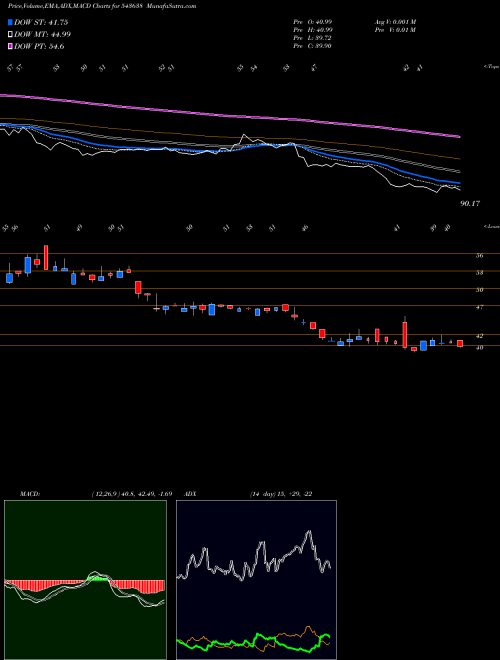Click the 'Avg V: 0.001 M' value
This screenshot has width=500, height=660.
tap(395, 22)
